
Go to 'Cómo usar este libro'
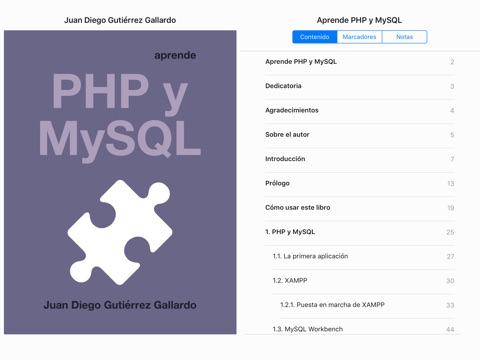(x=360, y=208)
